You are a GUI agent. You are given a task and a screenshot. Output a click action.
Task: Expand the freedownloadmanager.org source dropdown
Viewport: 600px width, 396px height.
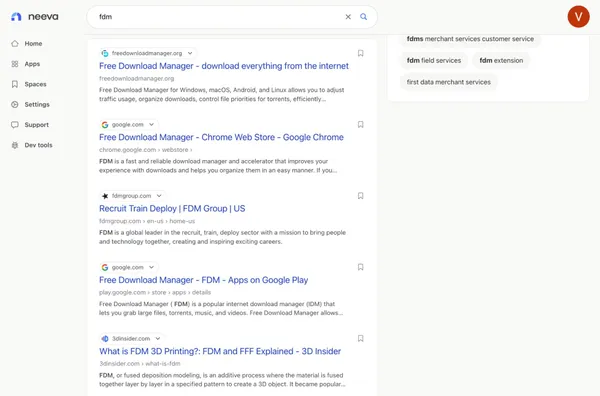190,53
